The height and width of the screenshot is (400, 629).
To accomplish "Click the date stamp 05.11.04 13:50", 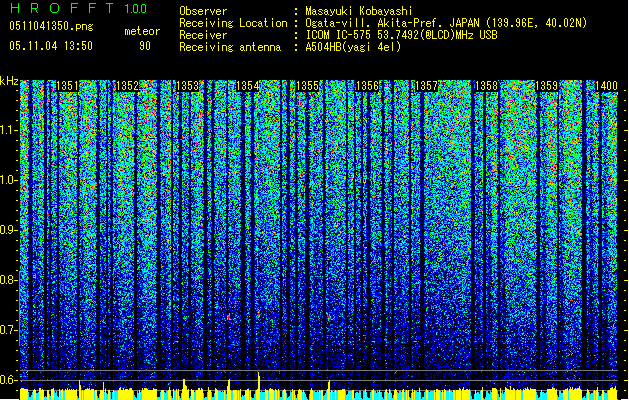I will click(51, 46).
